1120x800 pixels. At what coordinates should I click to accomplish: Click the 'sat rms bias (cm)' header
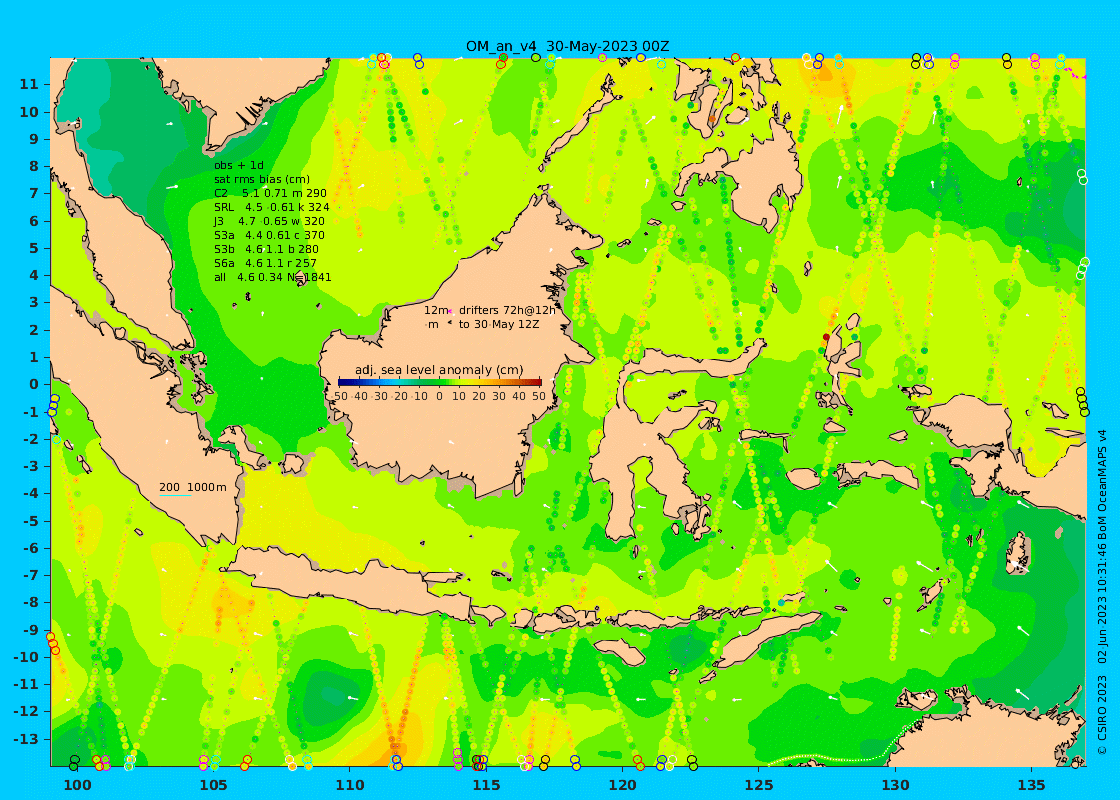coord(261,179)
